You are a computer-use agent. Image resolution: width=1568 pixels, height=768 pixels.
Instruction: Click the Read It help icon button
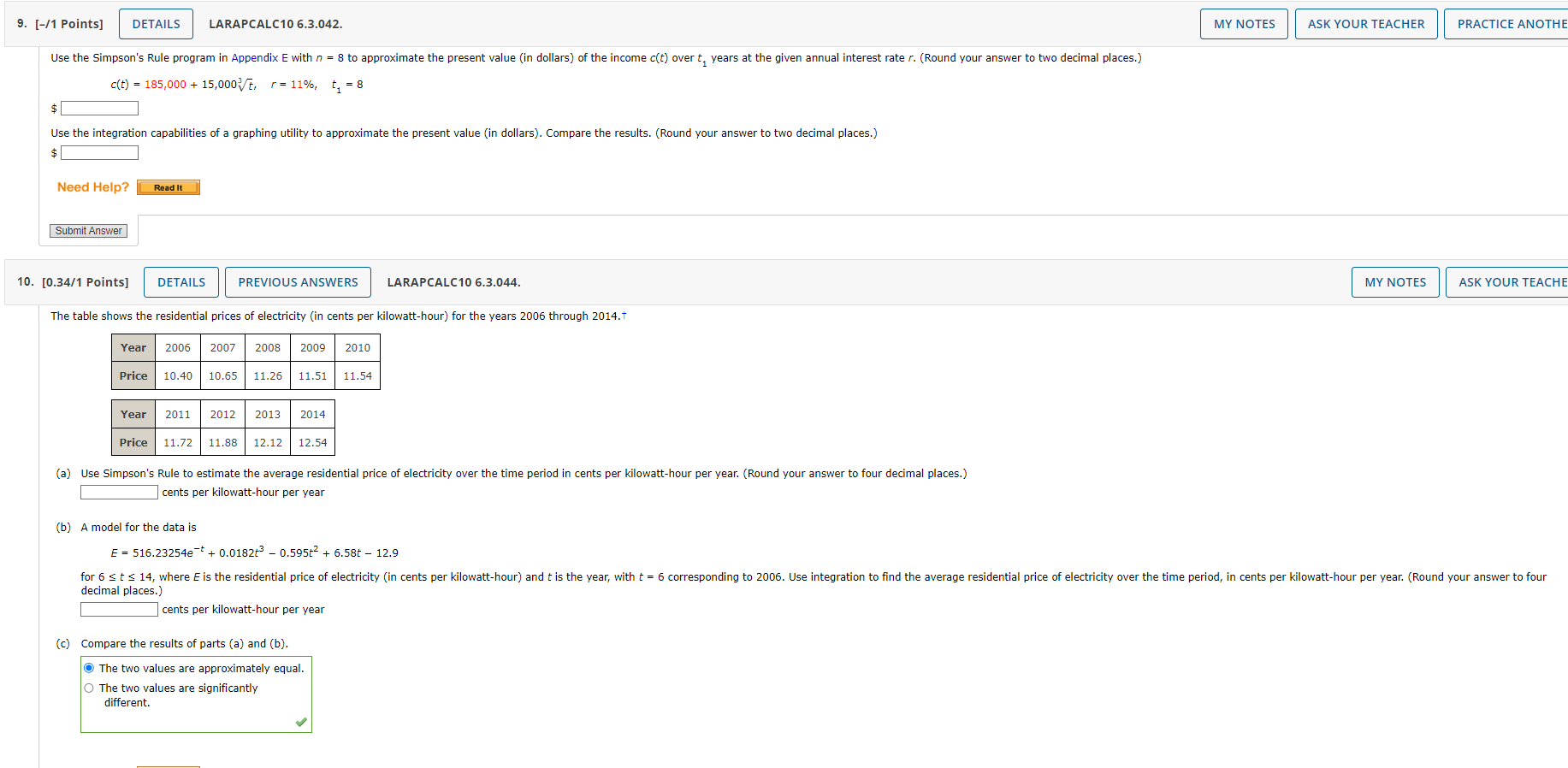[168, 186]
